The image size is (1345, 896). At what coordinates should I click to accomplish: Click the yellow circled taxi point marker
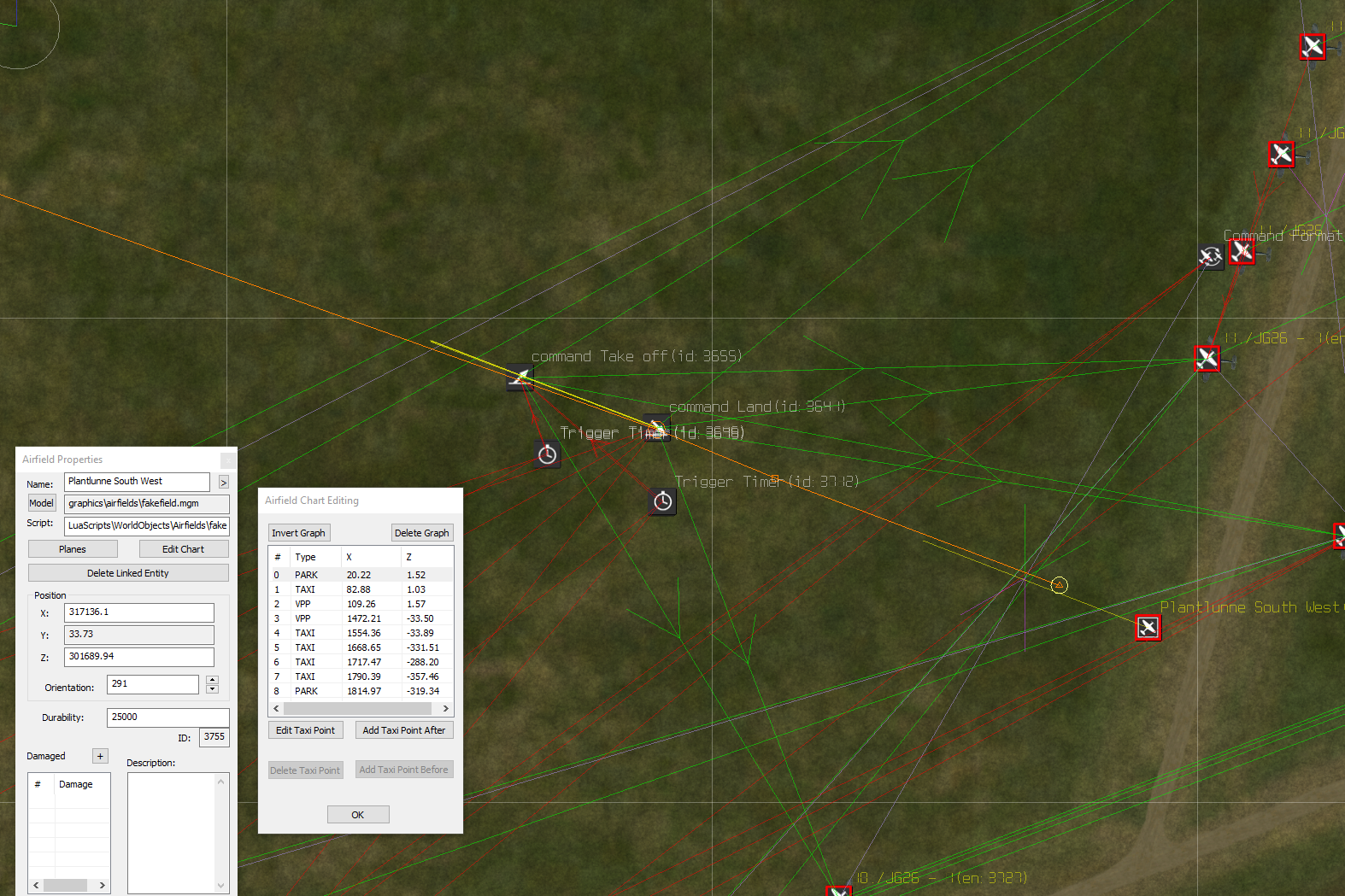[1059, 585]
